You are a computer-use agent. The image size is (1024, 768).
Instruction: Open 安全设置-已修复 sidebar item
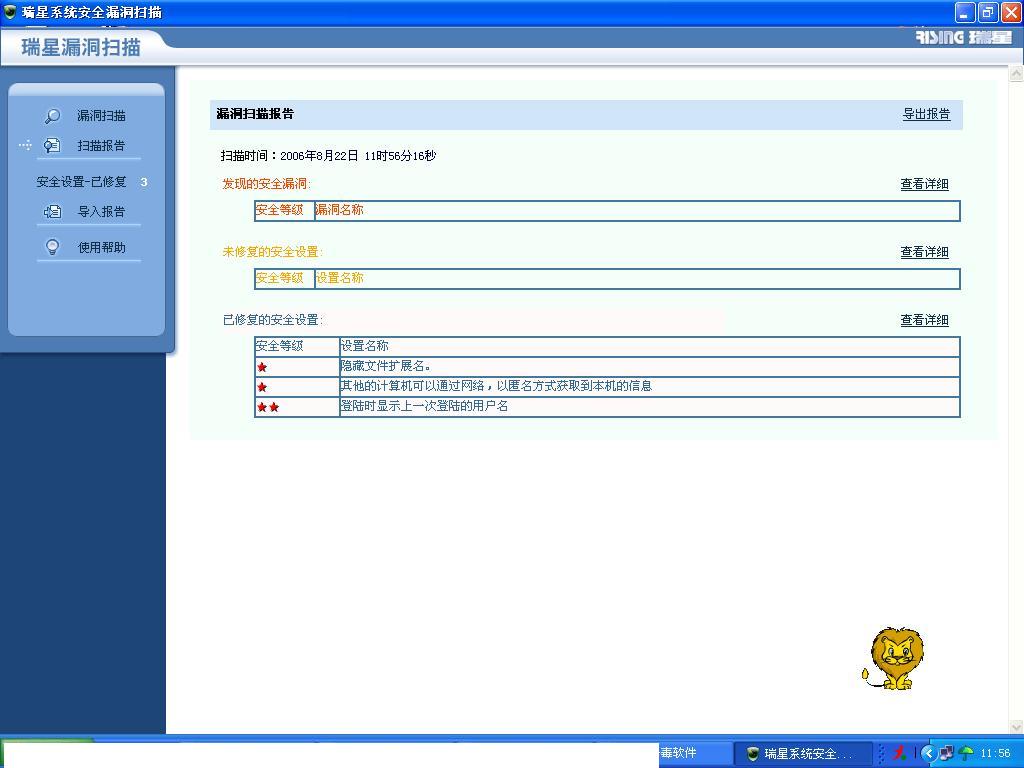(82, 182)
